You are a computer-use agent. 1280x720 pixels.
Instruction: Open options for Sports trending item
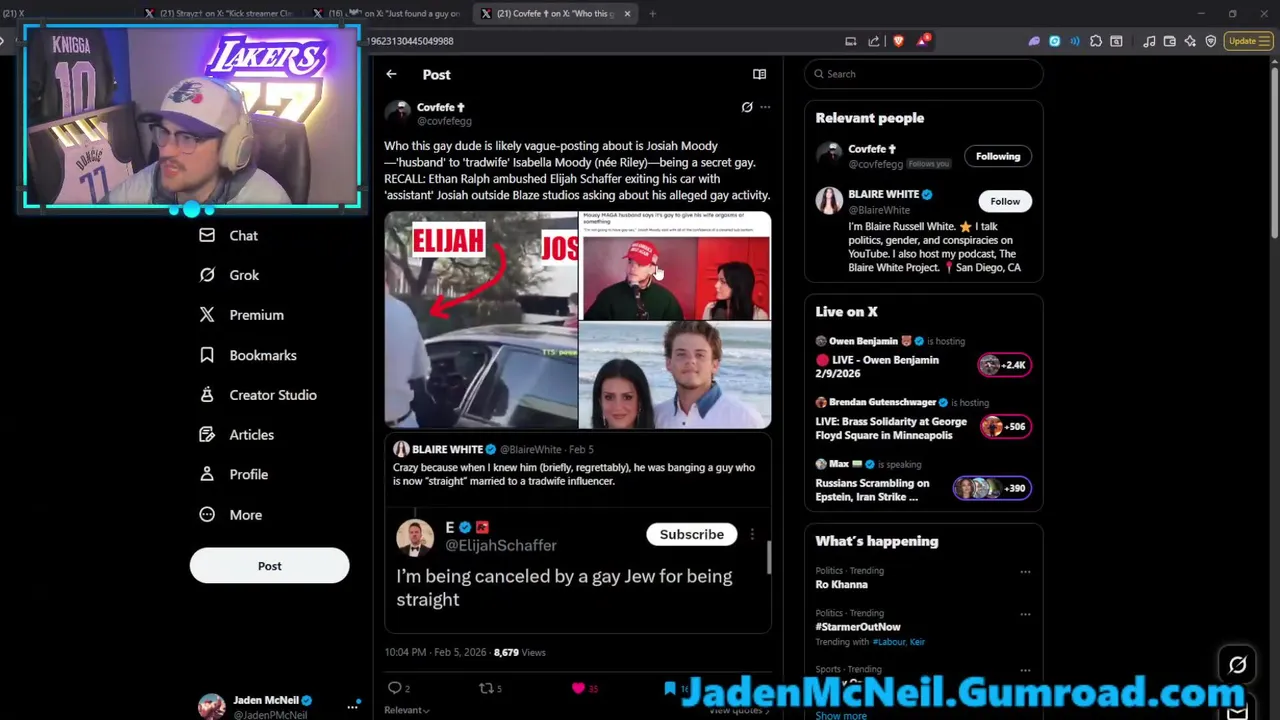[x=1025, y=670]
